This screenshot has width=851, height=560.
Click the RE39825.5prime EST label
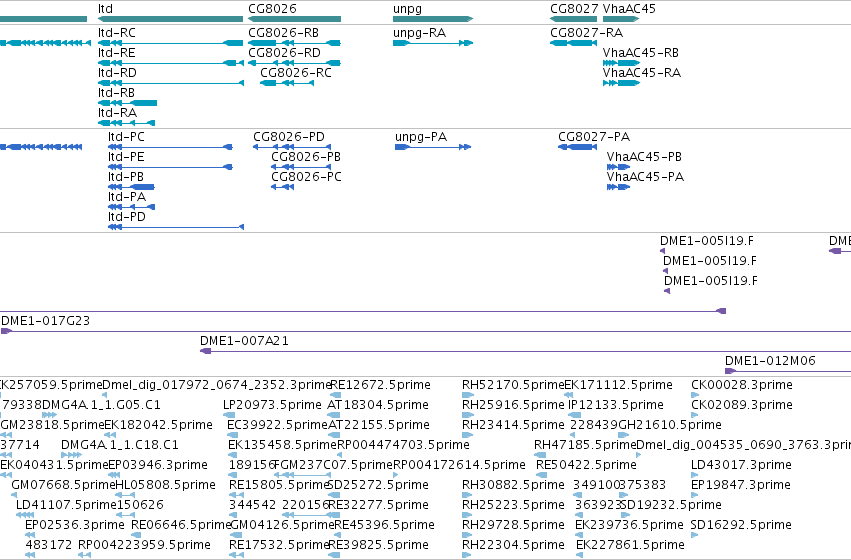[x=378, y=545]
